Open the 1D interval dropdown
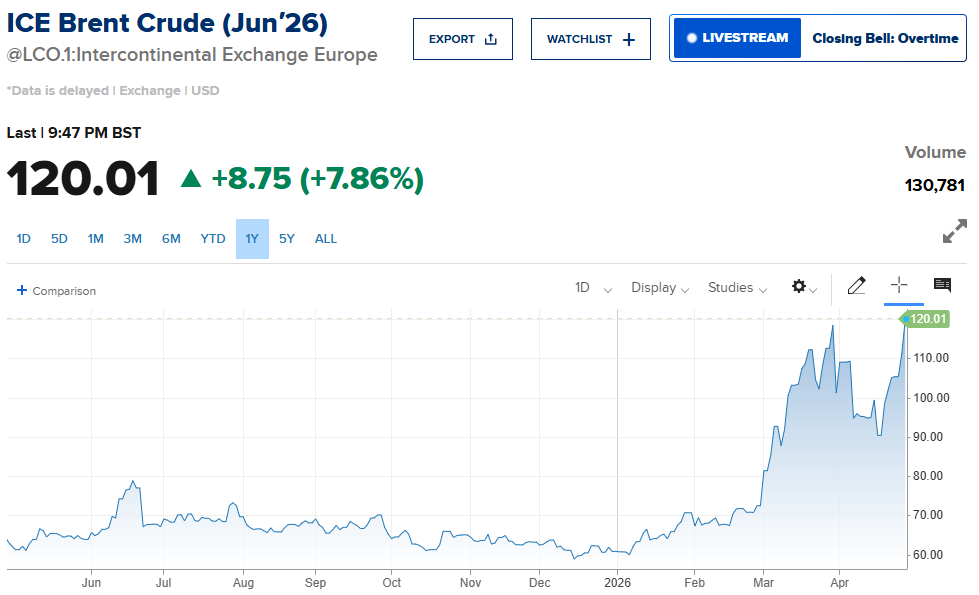The image size is (979, 595). click(593, 288)
